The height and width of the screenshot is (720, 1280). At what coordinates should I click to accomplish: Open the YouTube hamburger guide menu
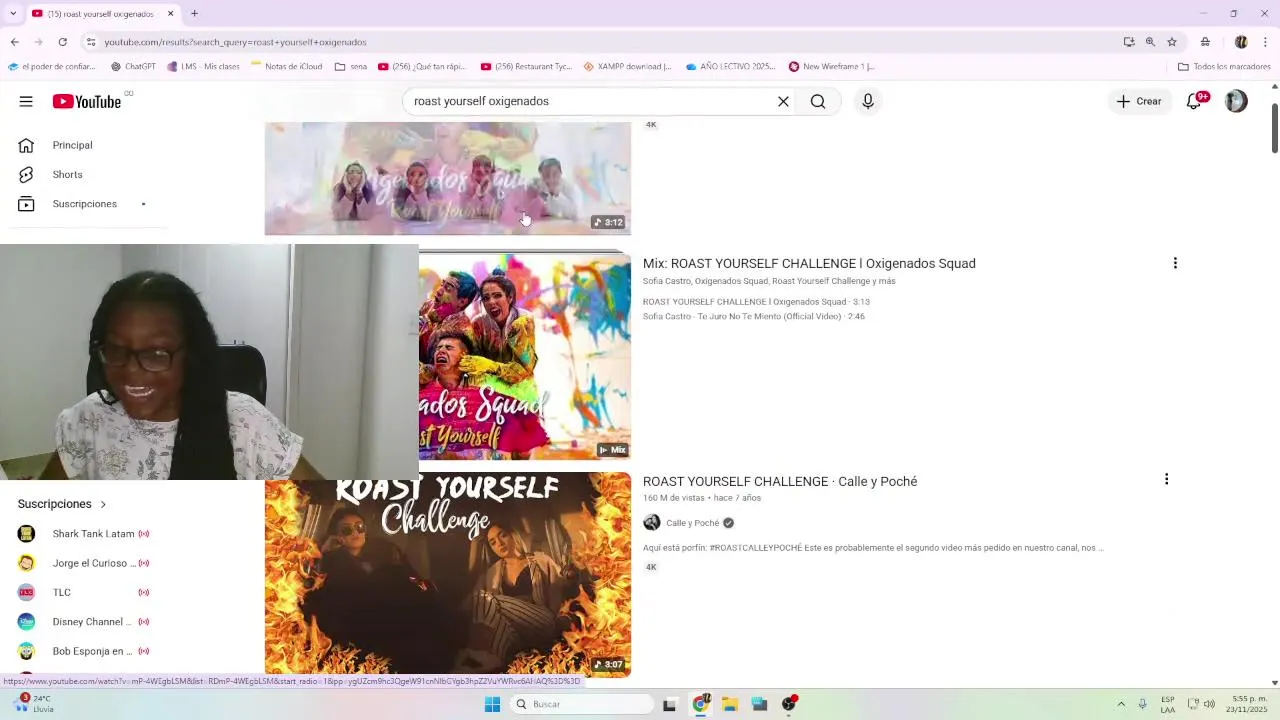point(26,101)
